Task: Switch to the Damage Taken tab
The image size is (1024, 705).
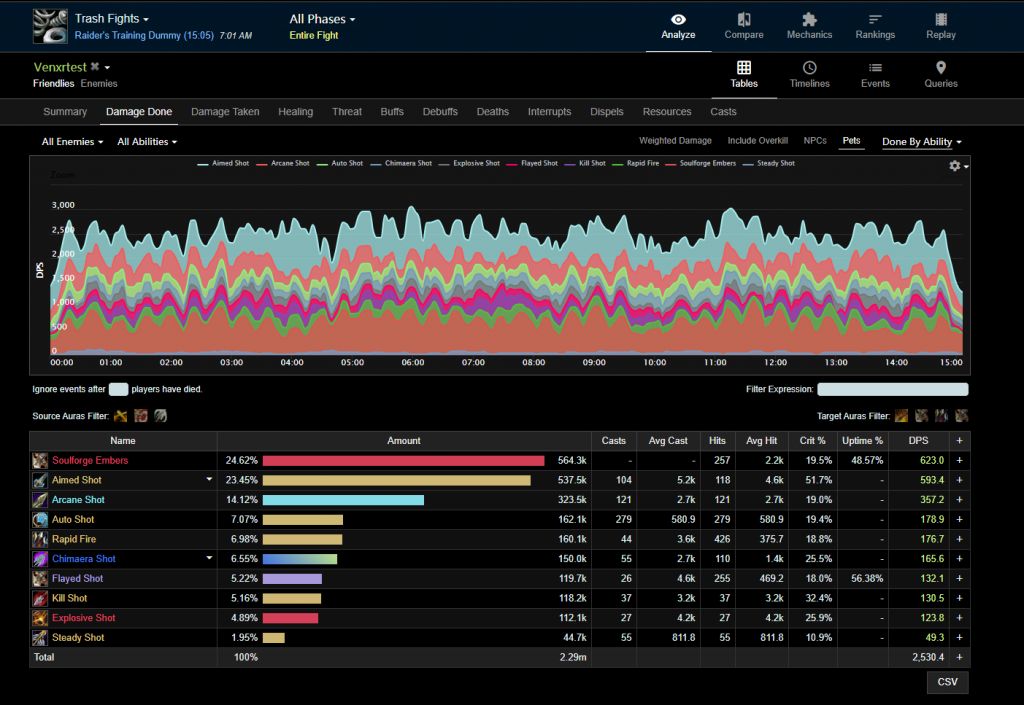Action: [x=225, y=112]
